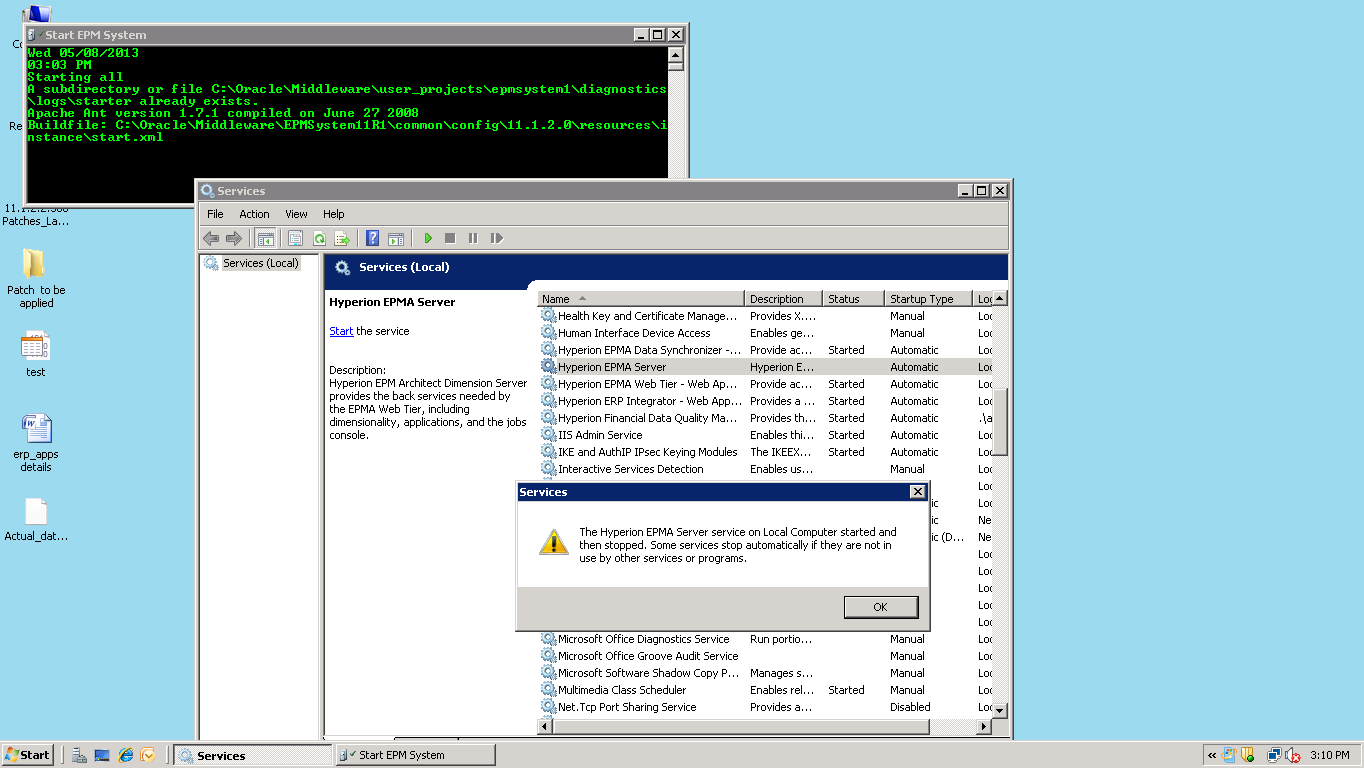Expand hidden tray icons chevron
Image resolution: width=1364 pixels, height=768 pixels.
(1213, 755)
